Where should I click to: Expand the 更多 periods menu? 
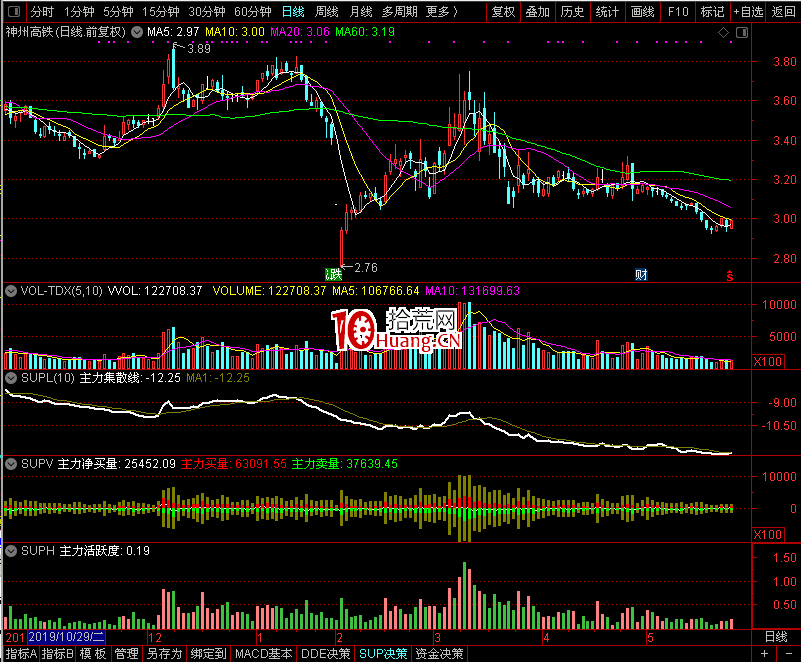tap(441, 11)
